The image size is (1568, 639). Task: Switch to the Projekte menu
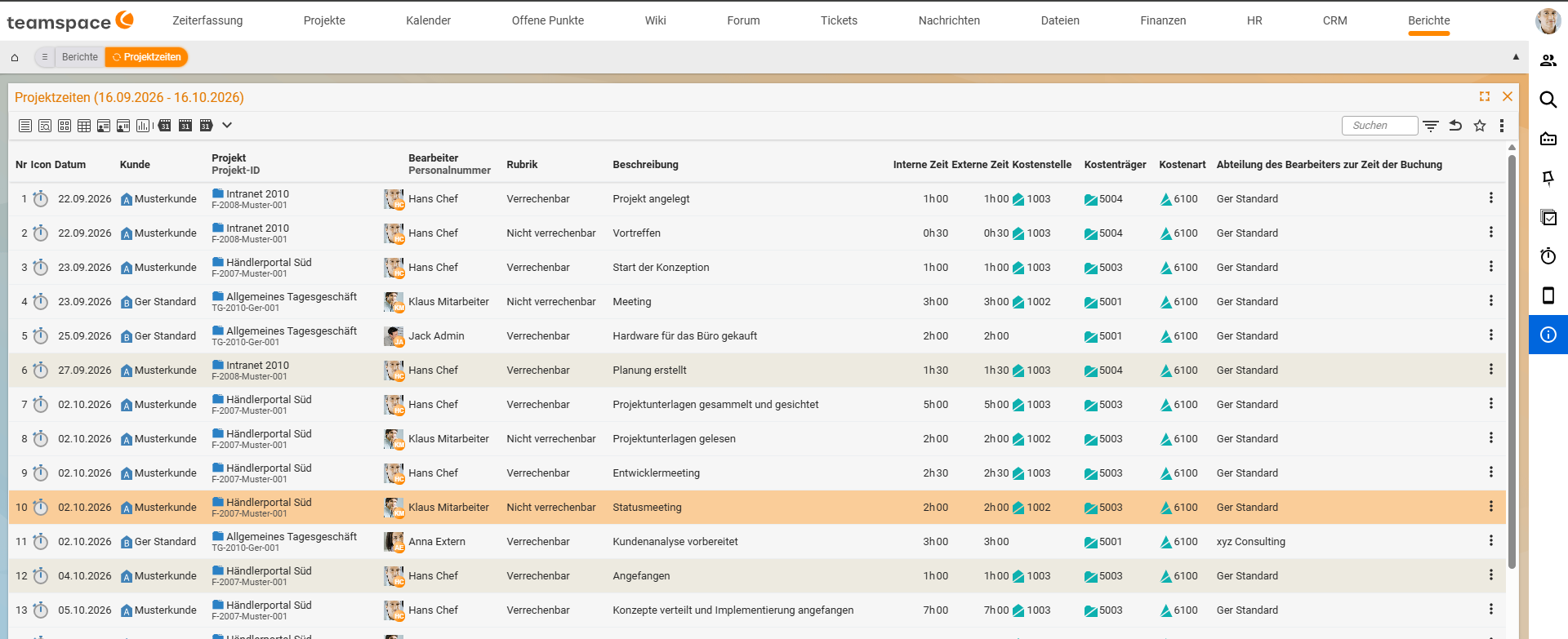(x=324, y=20)
